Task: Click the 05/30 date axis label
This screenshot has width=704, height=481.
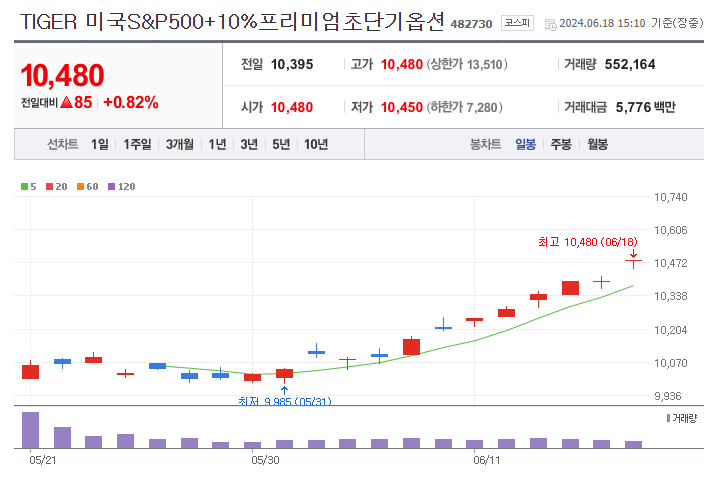Action: pos(265,460)
